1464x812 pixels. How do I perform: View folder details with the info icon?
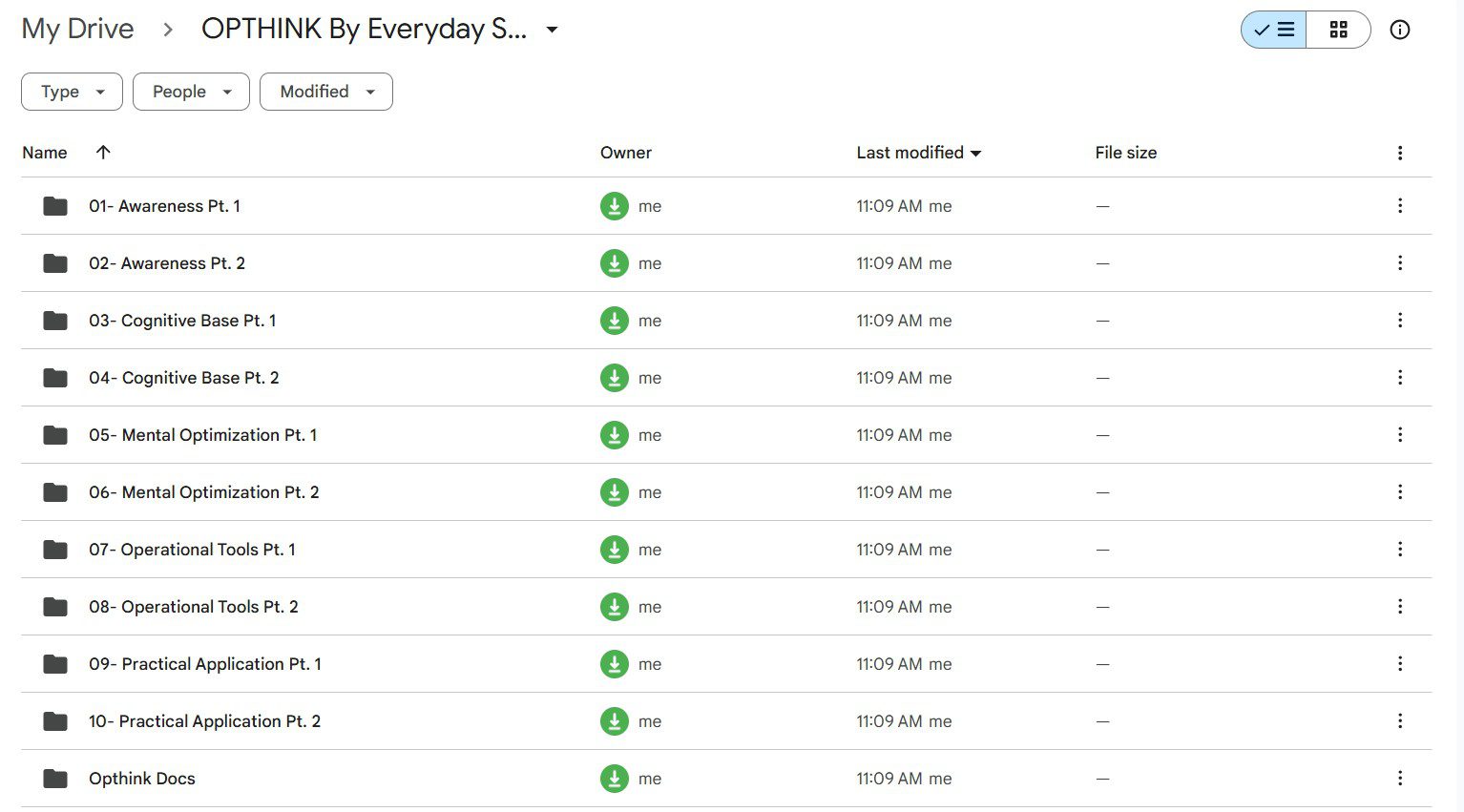tap(1400, 30)
